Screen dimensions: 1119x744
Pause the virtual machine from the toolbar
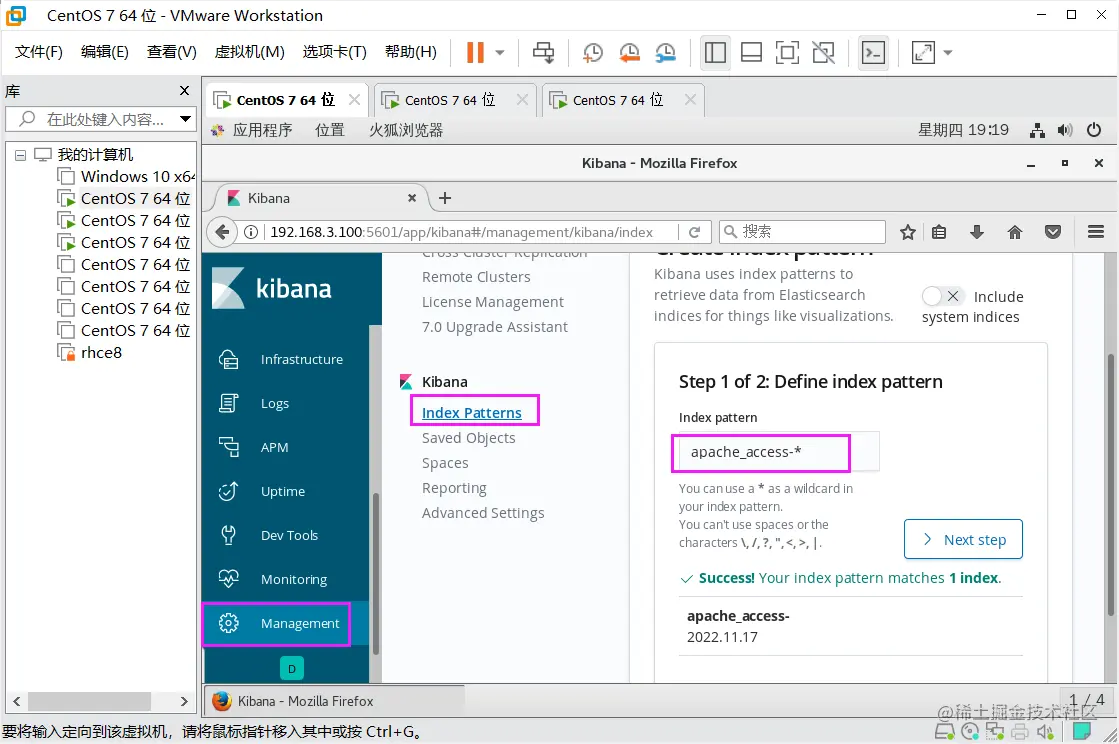pos(475,52)
